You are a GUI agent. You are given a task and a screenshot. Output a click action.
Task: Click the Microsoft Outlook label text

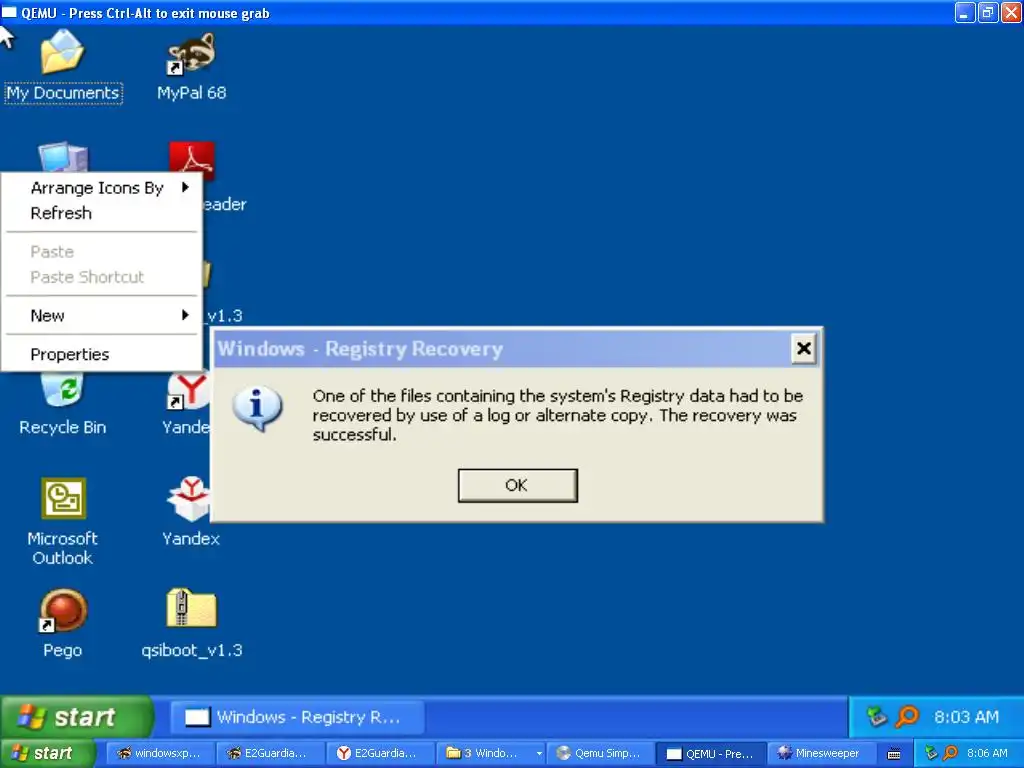coord(63,548)
